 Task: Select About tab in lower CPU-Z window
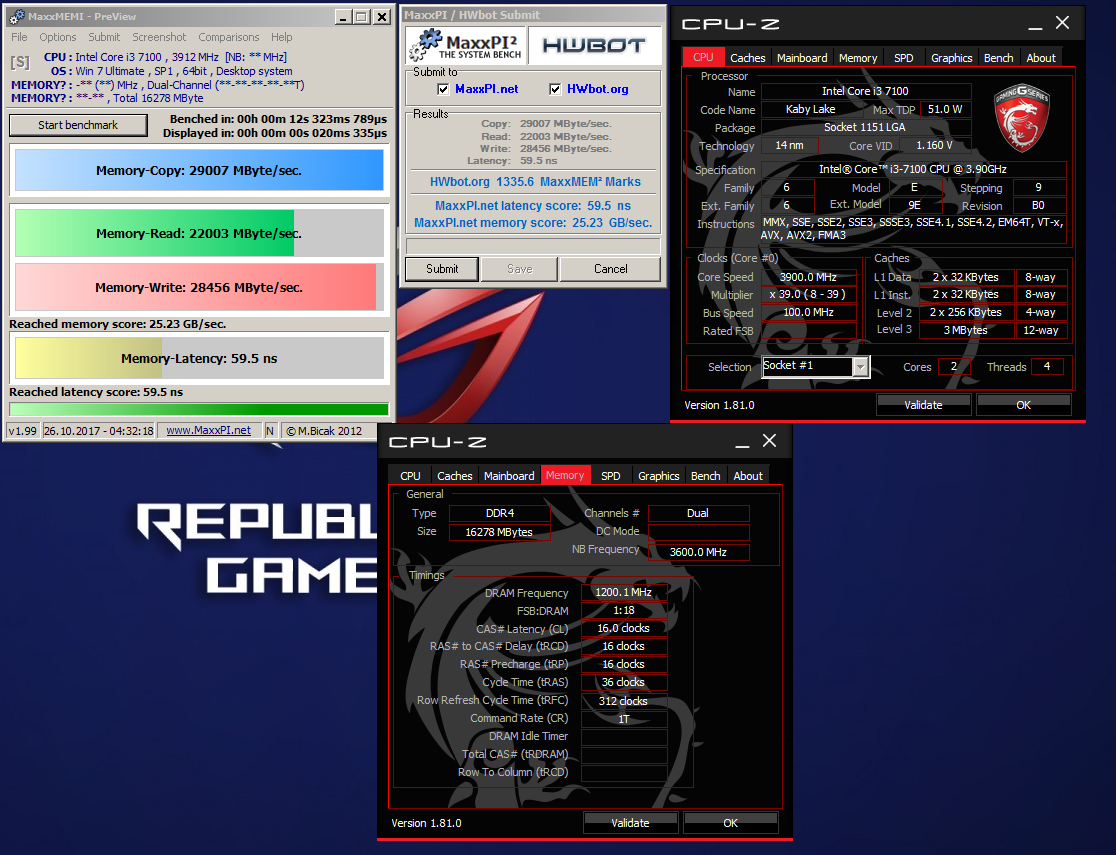pos(747,476)
